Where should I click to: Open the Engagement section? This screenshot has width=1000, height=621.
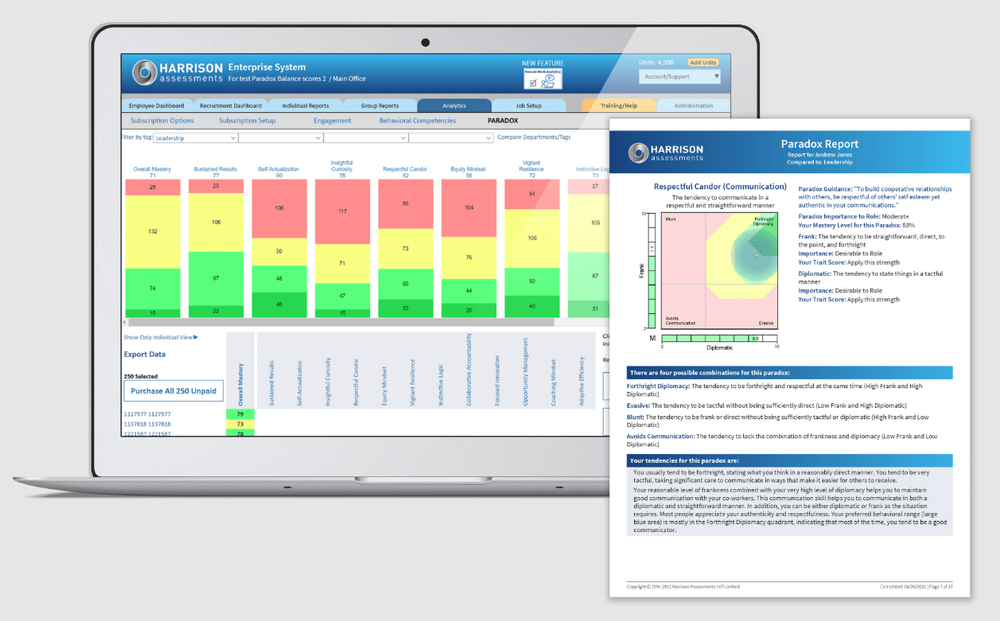pos(332,121)
